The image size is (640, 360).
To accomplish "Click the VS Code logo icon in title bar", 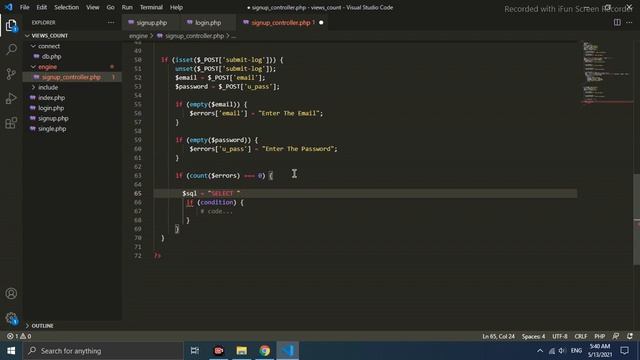I will tap(9, 7).
